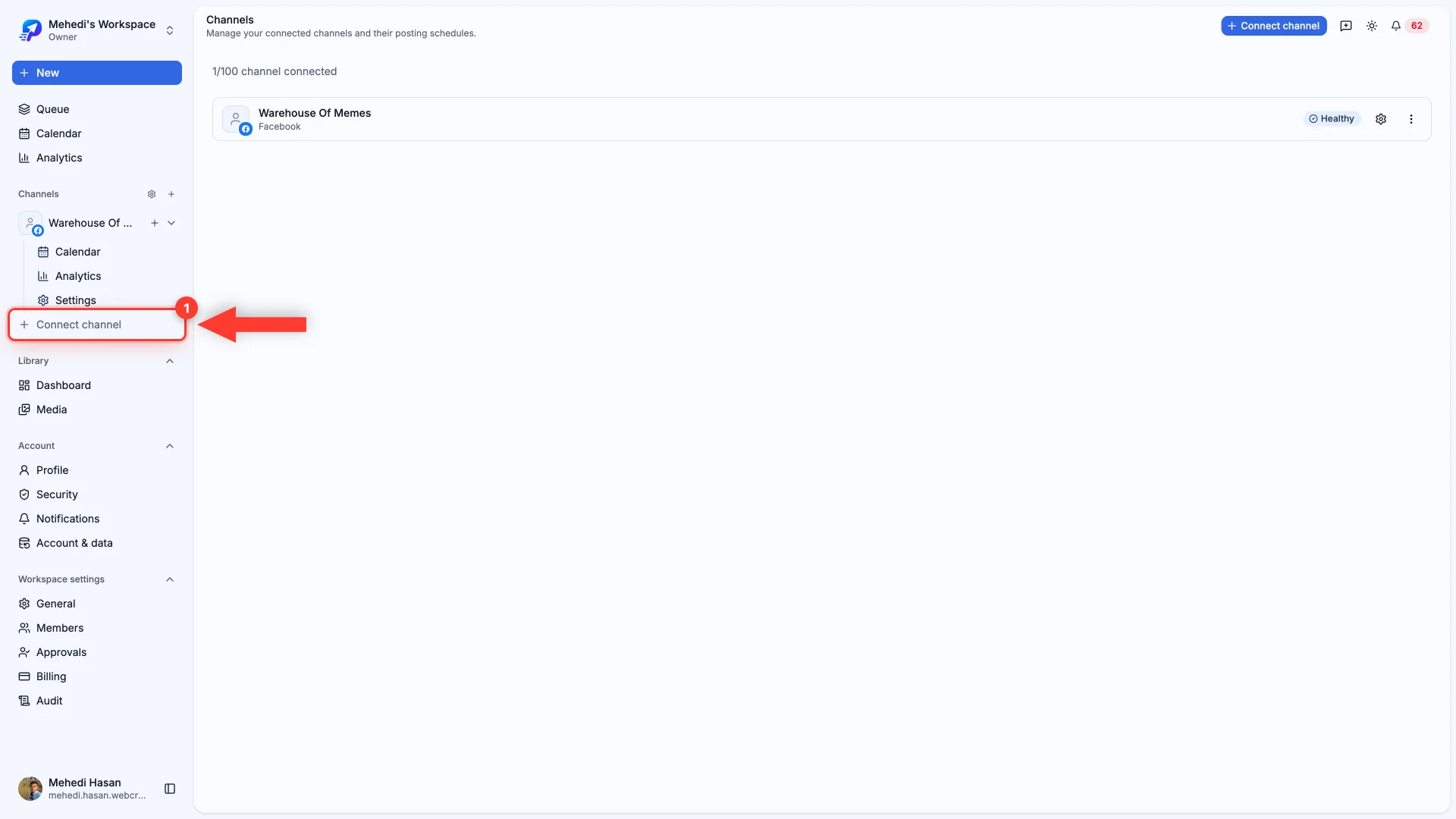Screen dimensions: 1456x819
Task: Open the Approvals page
Action: [x=97, y=652]
